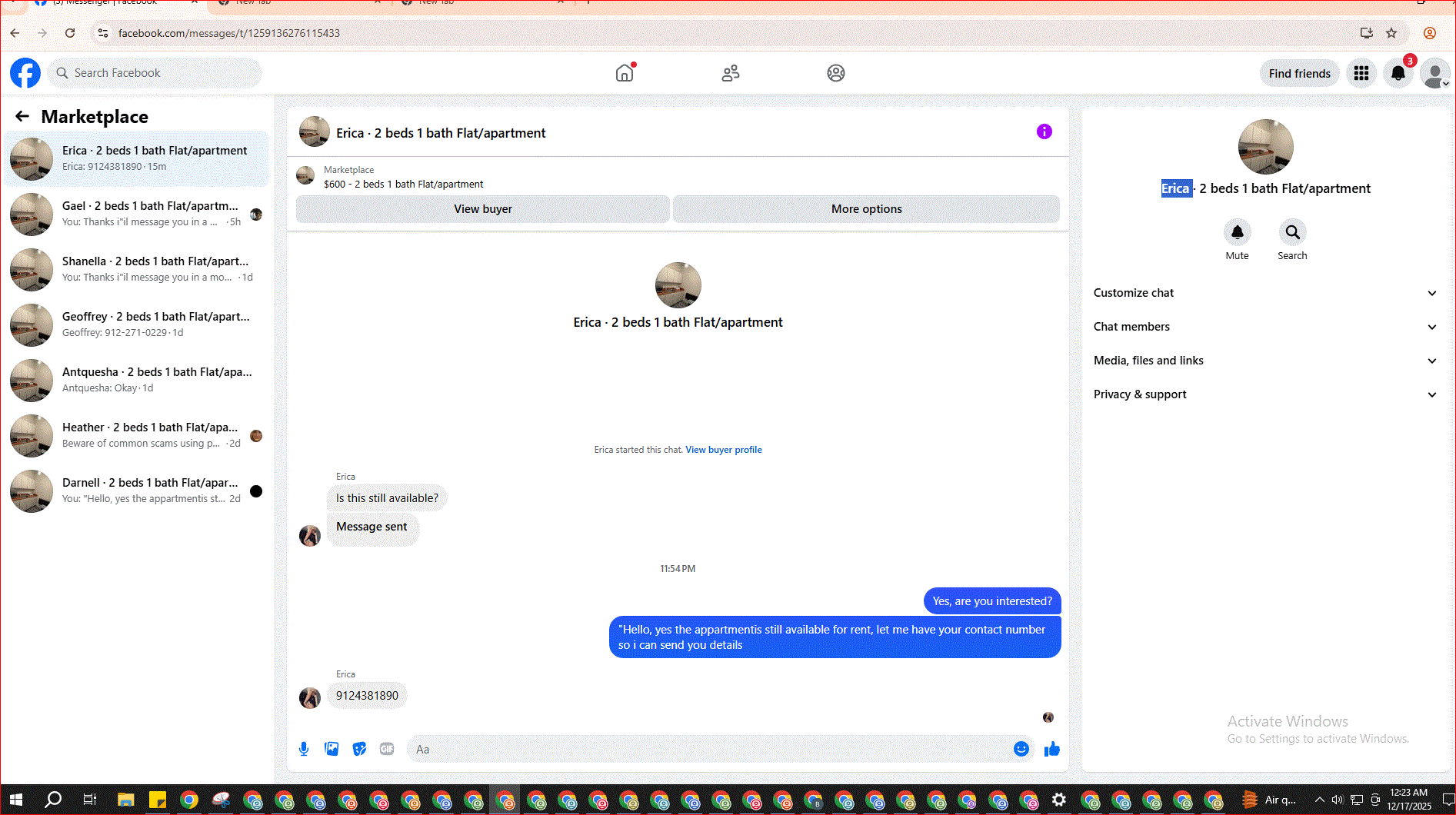Attach a photo using the image icon

[332, 749]
